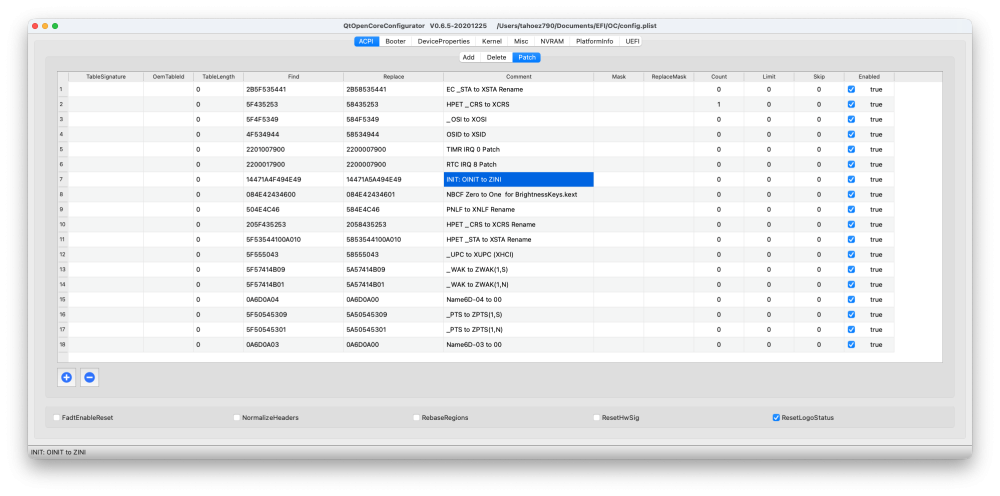Click the TableSignature column header
The image size is (1000, 496).
click(x=106, y=77)
